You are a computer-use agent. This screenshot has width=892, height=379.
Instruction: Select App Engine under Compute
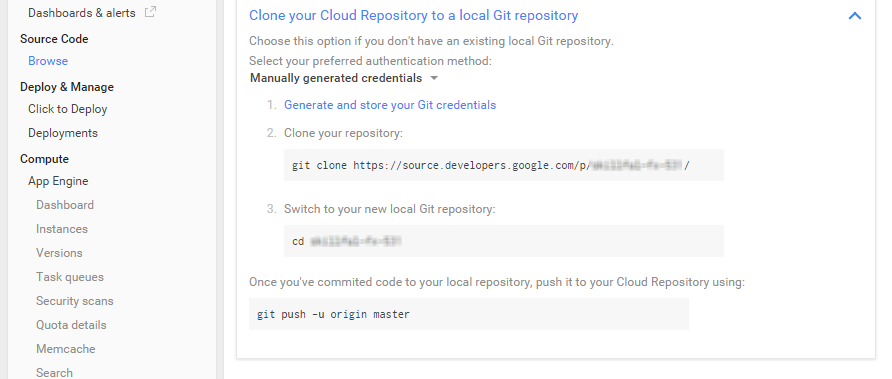58,181
